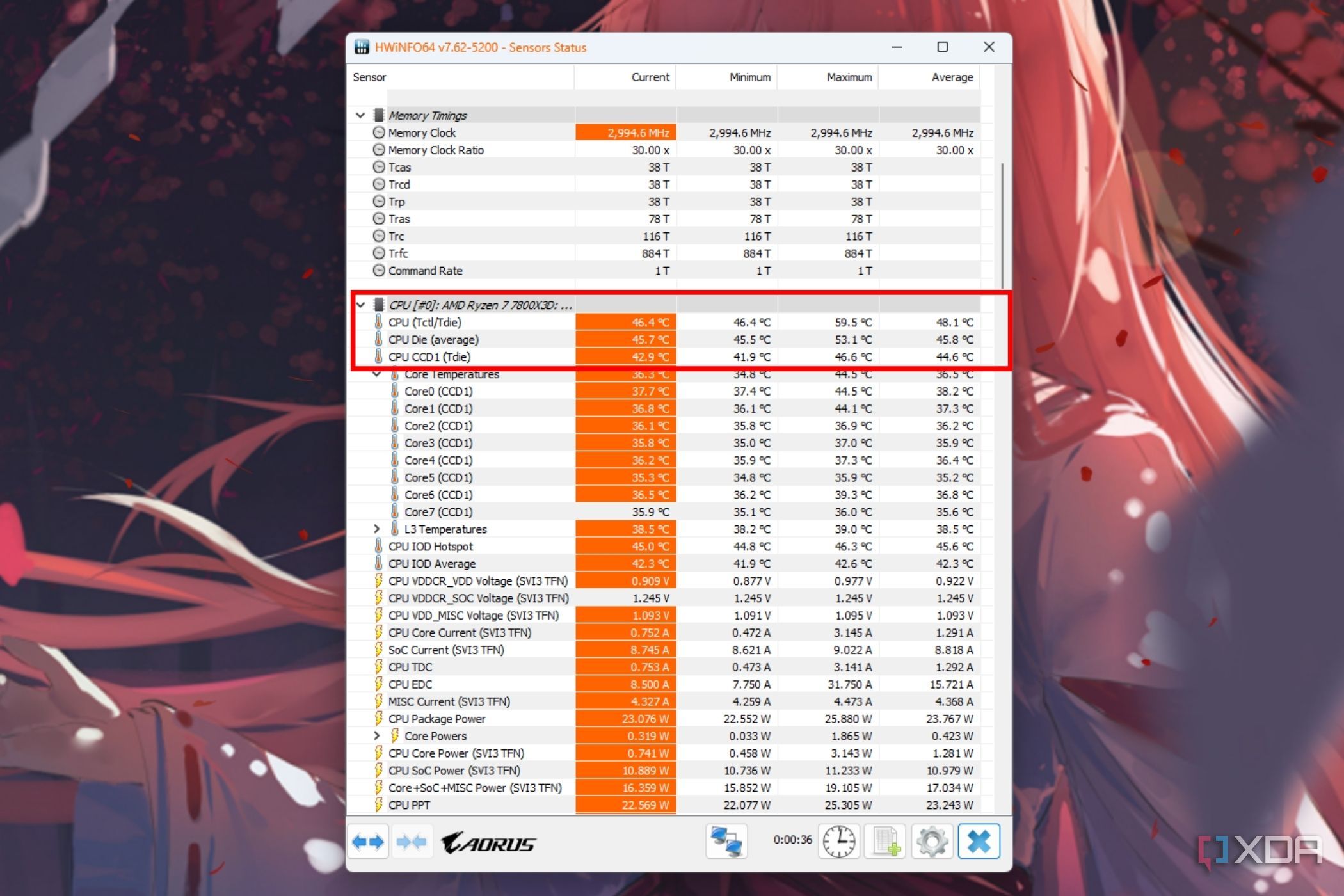The width and height of the screenshot is (1344, 896).
Task: Start logging with the report-plus icon
Action: [x=886, y=842]
